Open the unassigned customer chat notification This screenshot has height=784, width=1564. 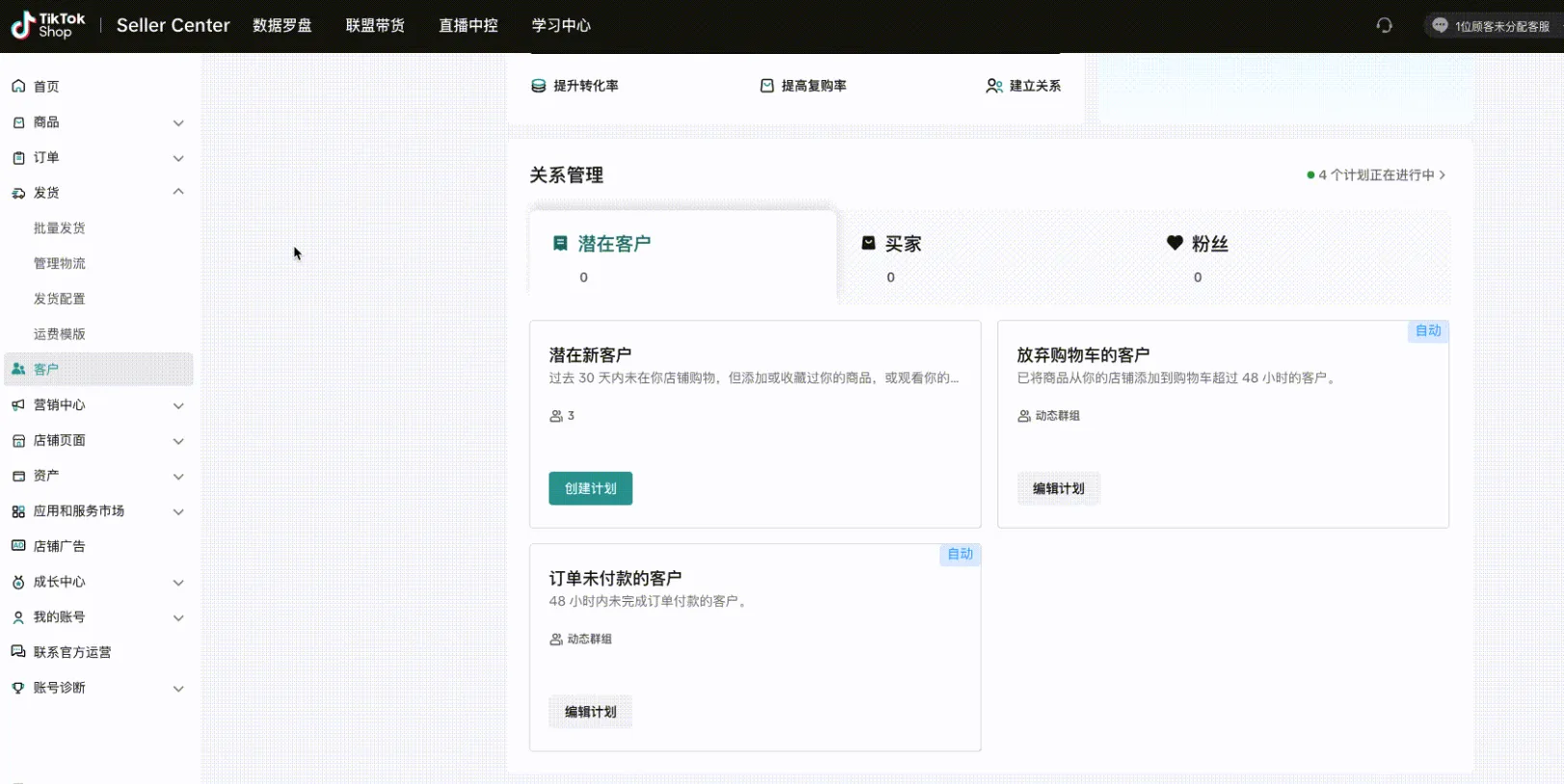point(1493,26)
